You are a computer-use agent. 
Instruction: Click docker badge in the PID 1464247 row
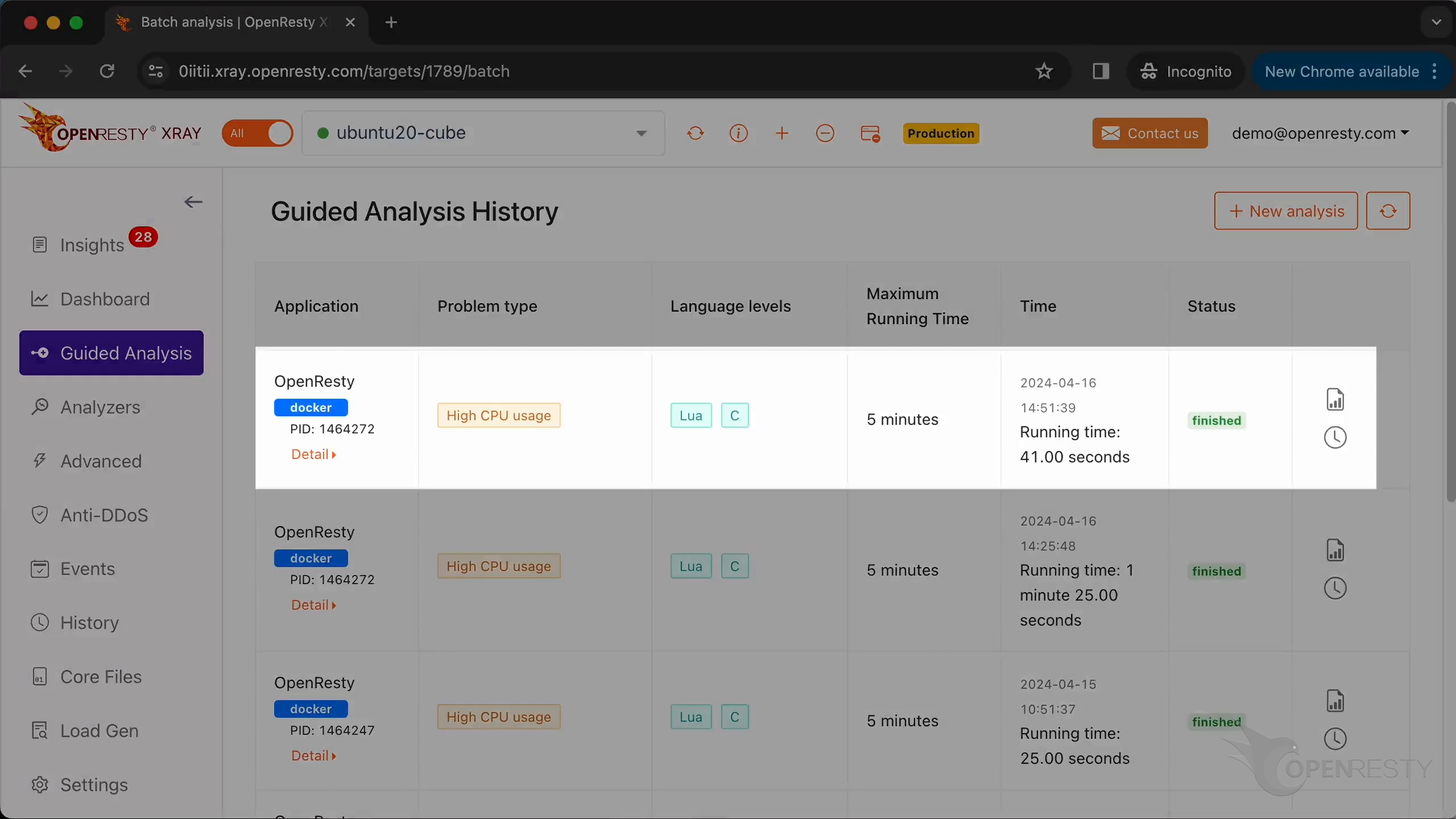pyautogui.click(x=311, y=709)
